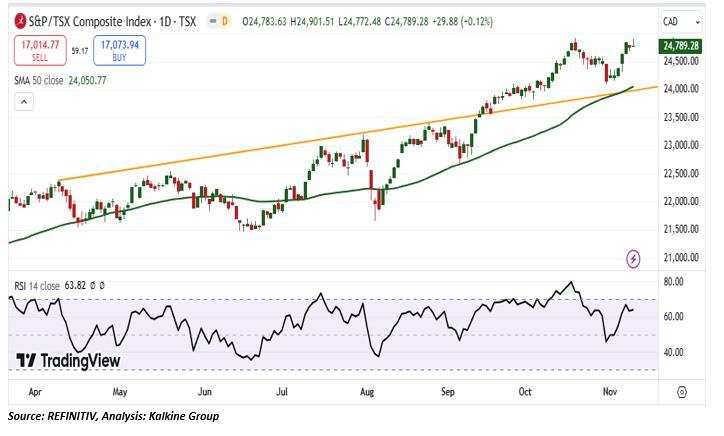Click the BUY 17,073.94 button
This screenshot has height=436, width=724.
[x=120, y=50]
